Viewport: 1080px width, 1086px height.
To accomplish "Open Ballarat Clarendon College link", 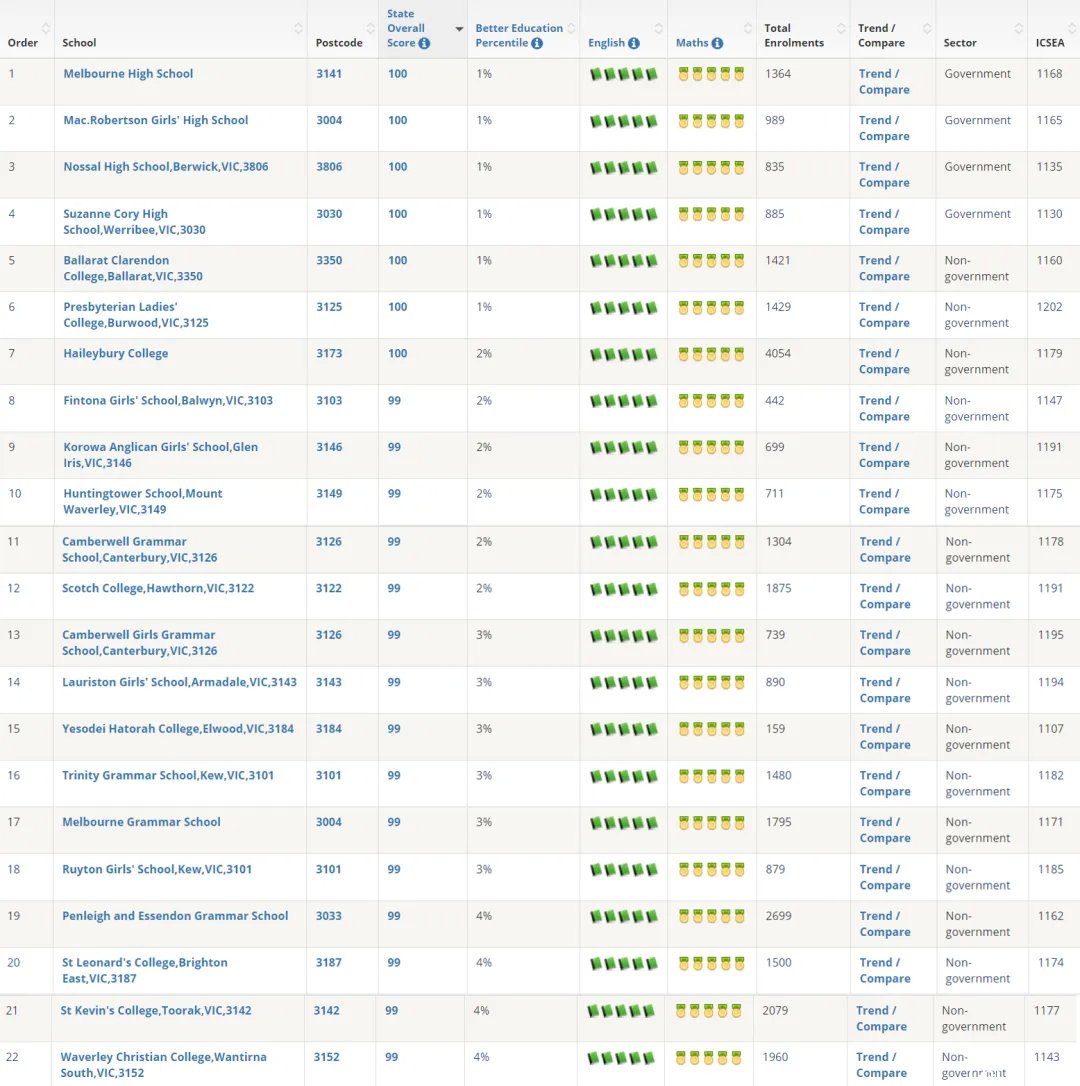I will coord(133,268).
